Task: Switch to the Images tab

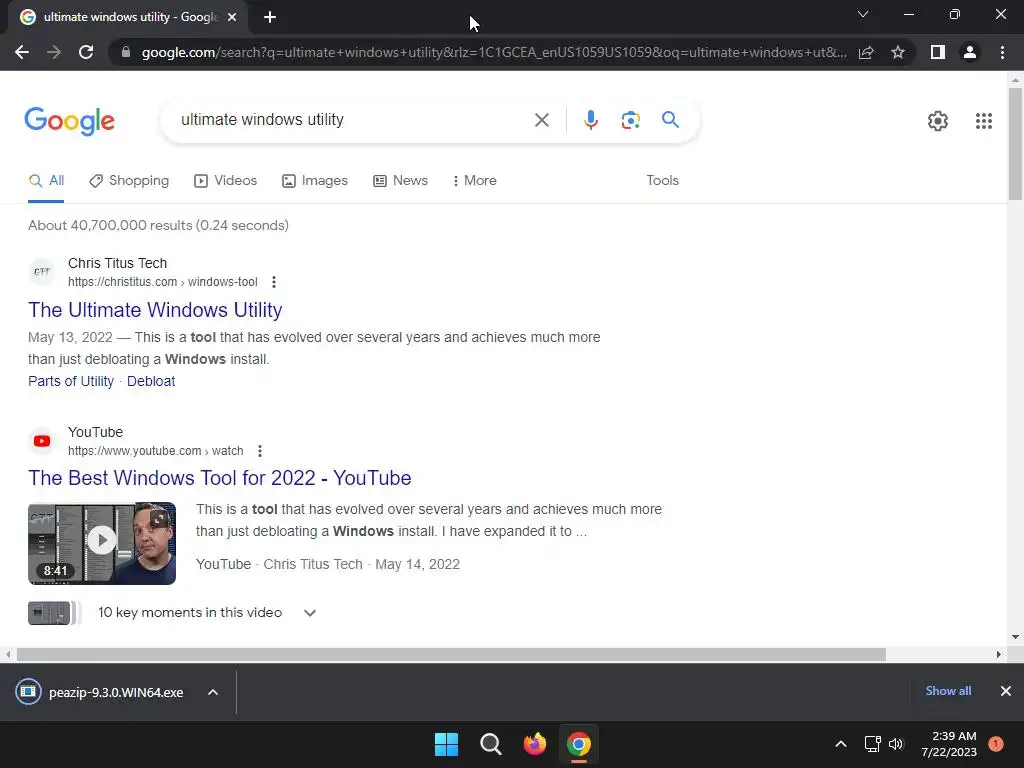Action: (x=315, y=181)
